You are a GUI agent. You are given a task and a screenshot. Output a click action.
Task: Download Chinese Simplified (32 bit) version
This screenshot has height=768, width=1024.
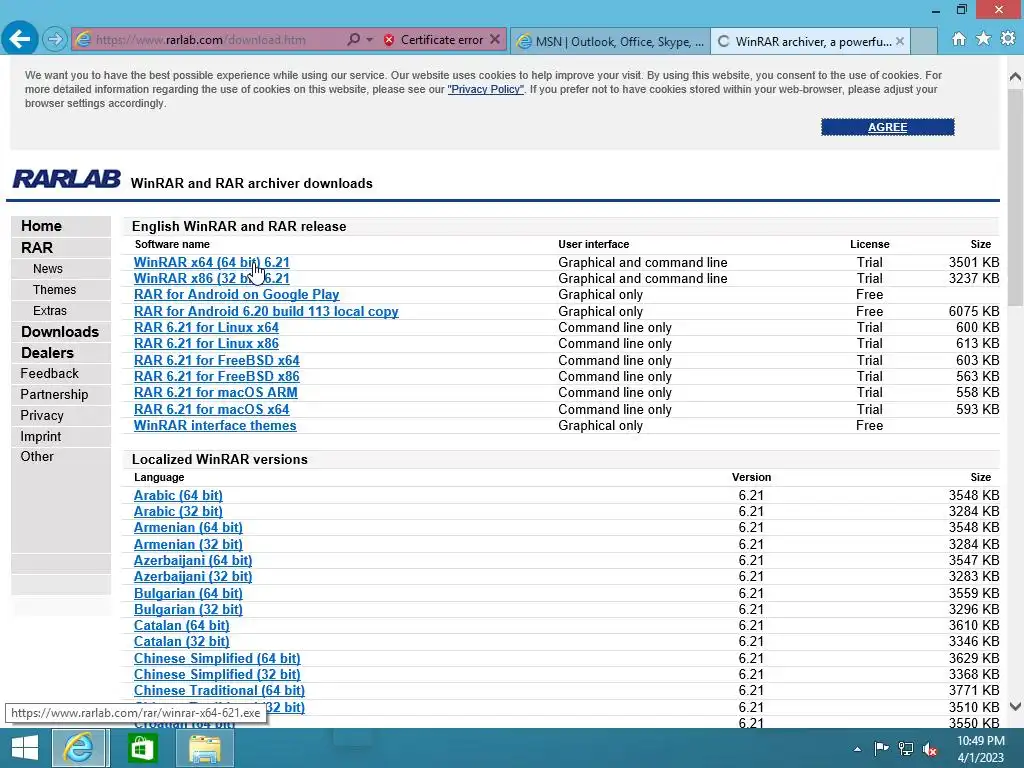(217, 675)
